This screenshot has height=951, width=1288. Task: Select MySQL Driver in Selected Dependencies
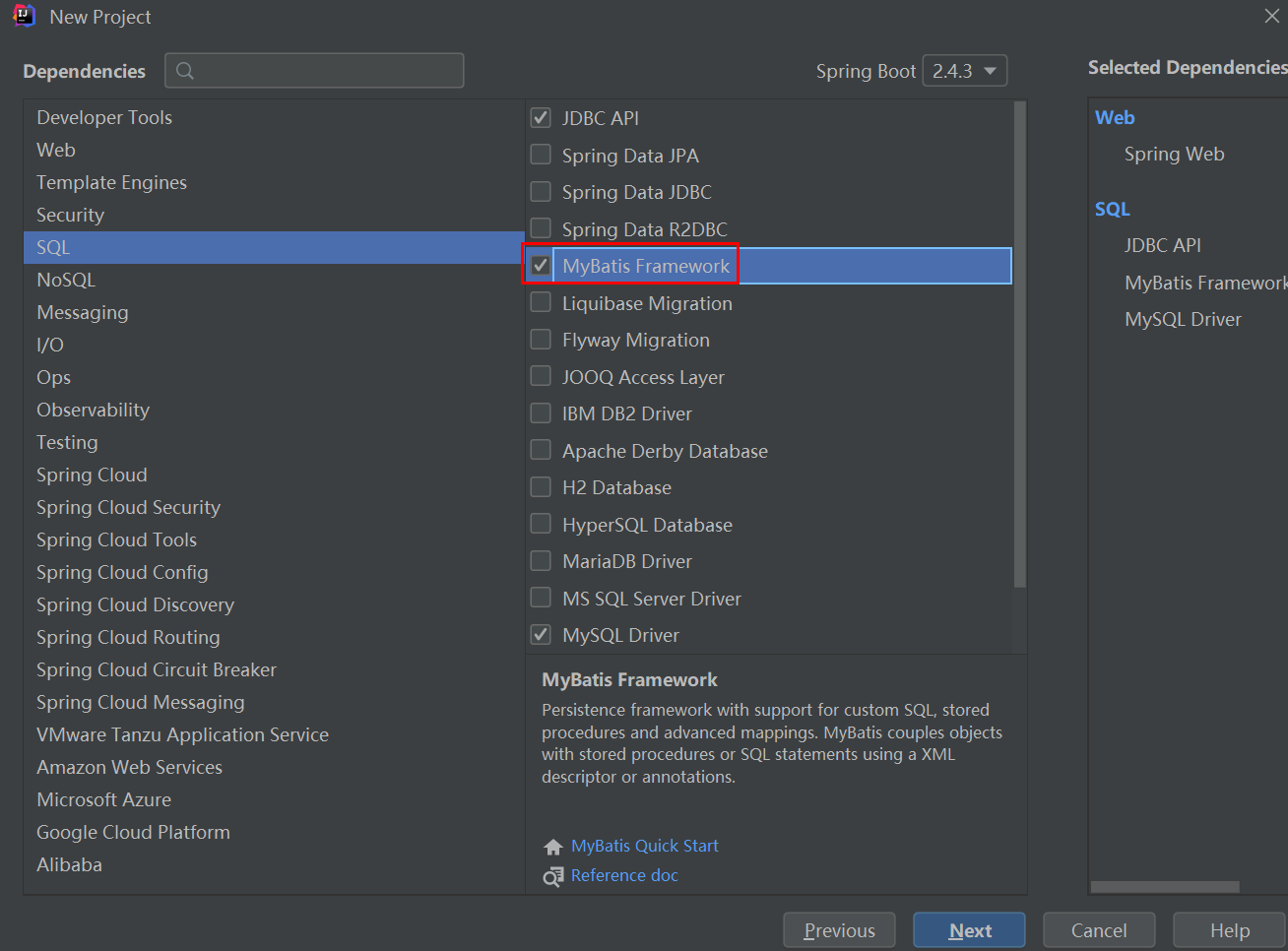tap(1183, 319)
